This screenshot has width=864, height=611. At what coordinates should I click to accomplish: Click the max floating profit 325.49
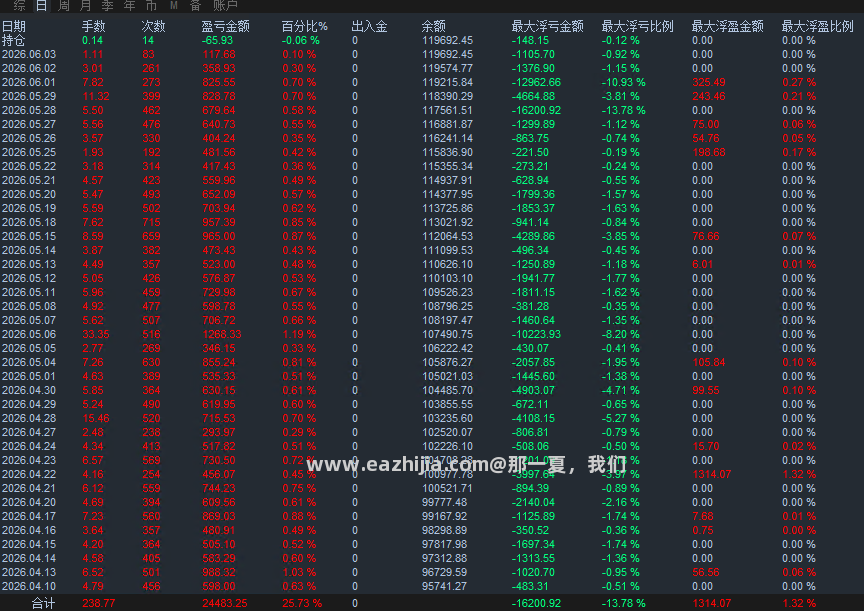pos(709,82)
